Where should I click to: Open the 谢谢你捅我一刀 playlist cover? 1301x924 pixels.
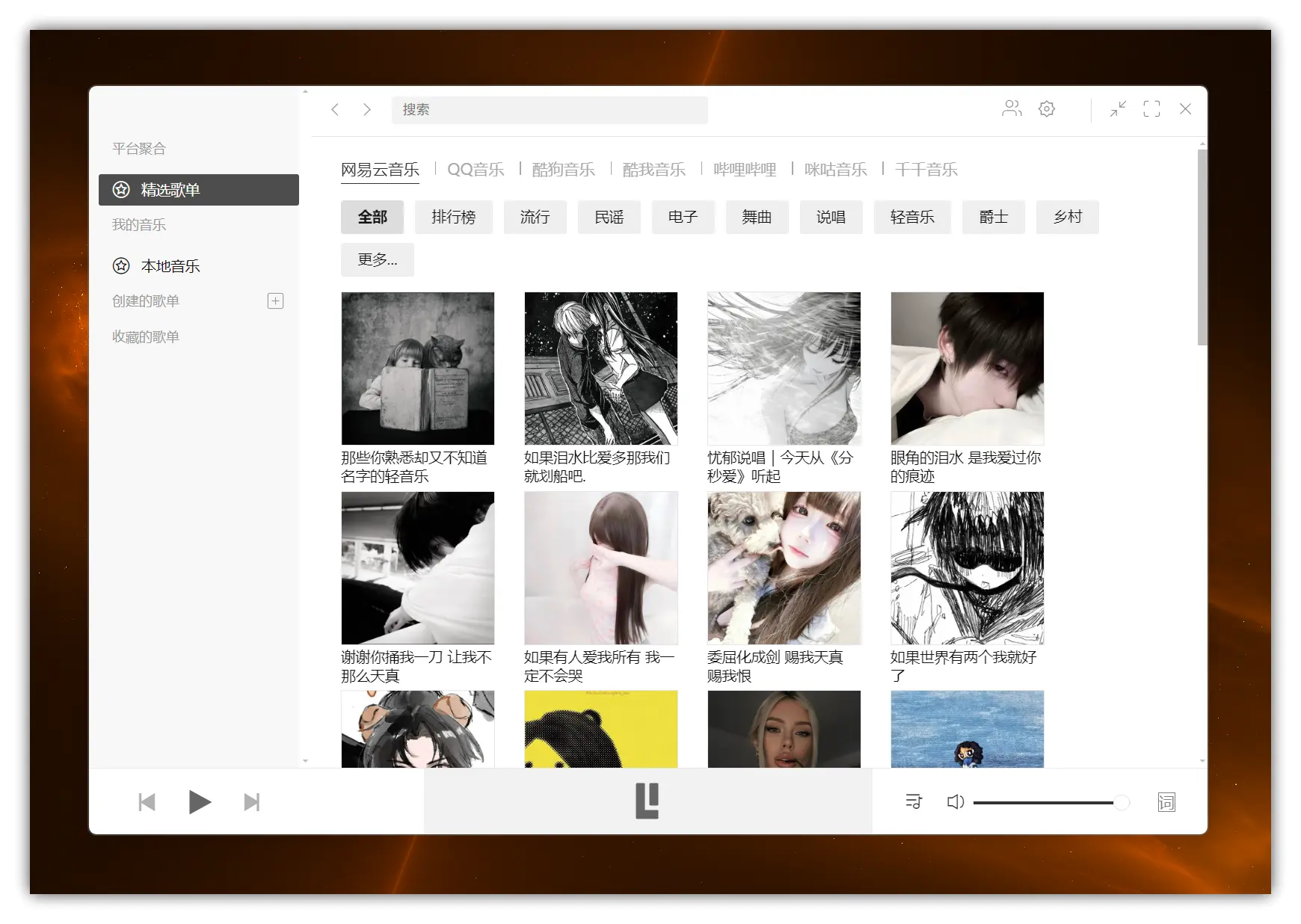418,568
